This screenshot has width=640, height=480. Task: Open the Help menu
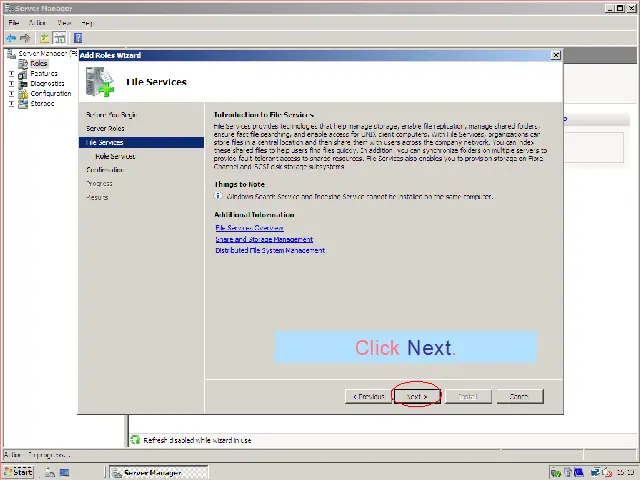(x=87, y=23)
